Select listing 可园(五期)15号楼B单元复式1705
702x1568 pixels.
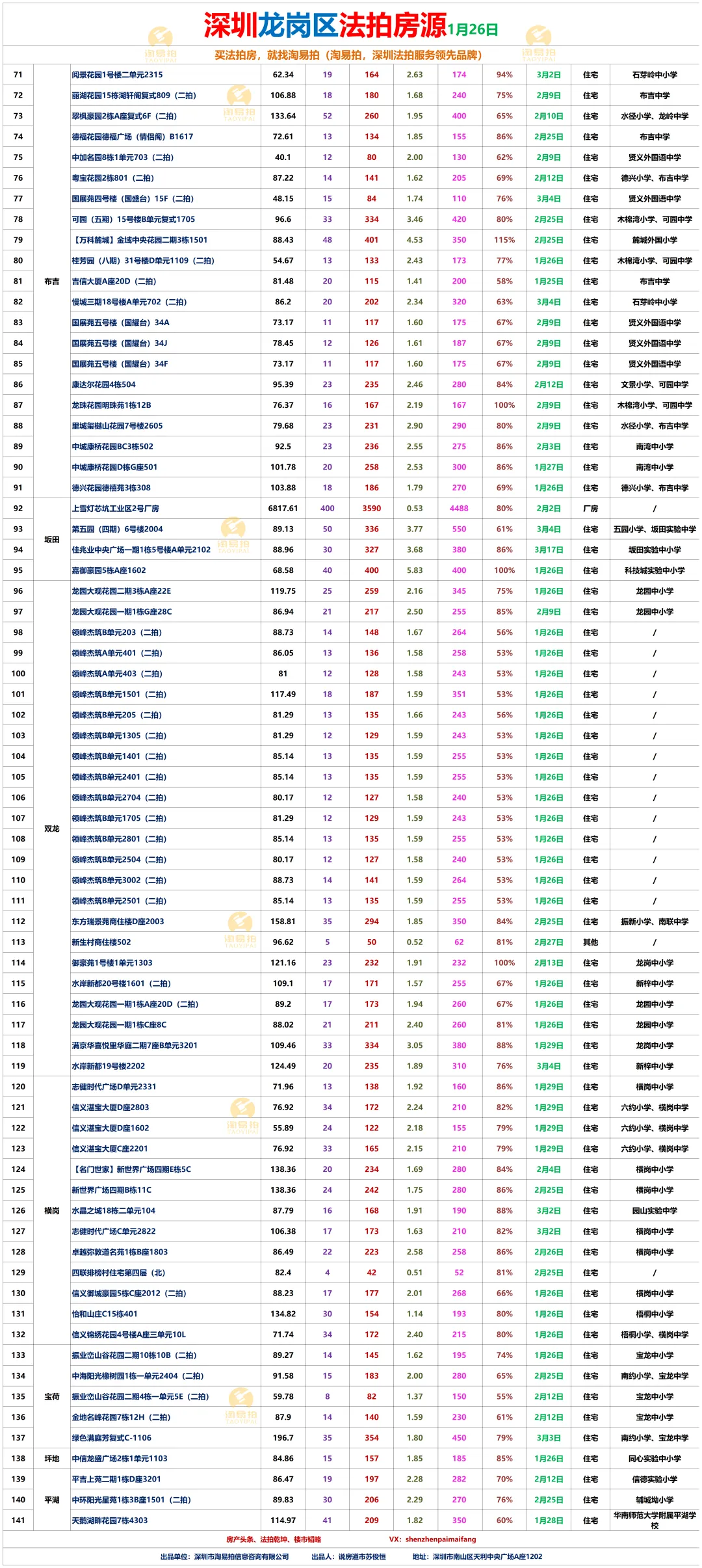coord(133,219)
